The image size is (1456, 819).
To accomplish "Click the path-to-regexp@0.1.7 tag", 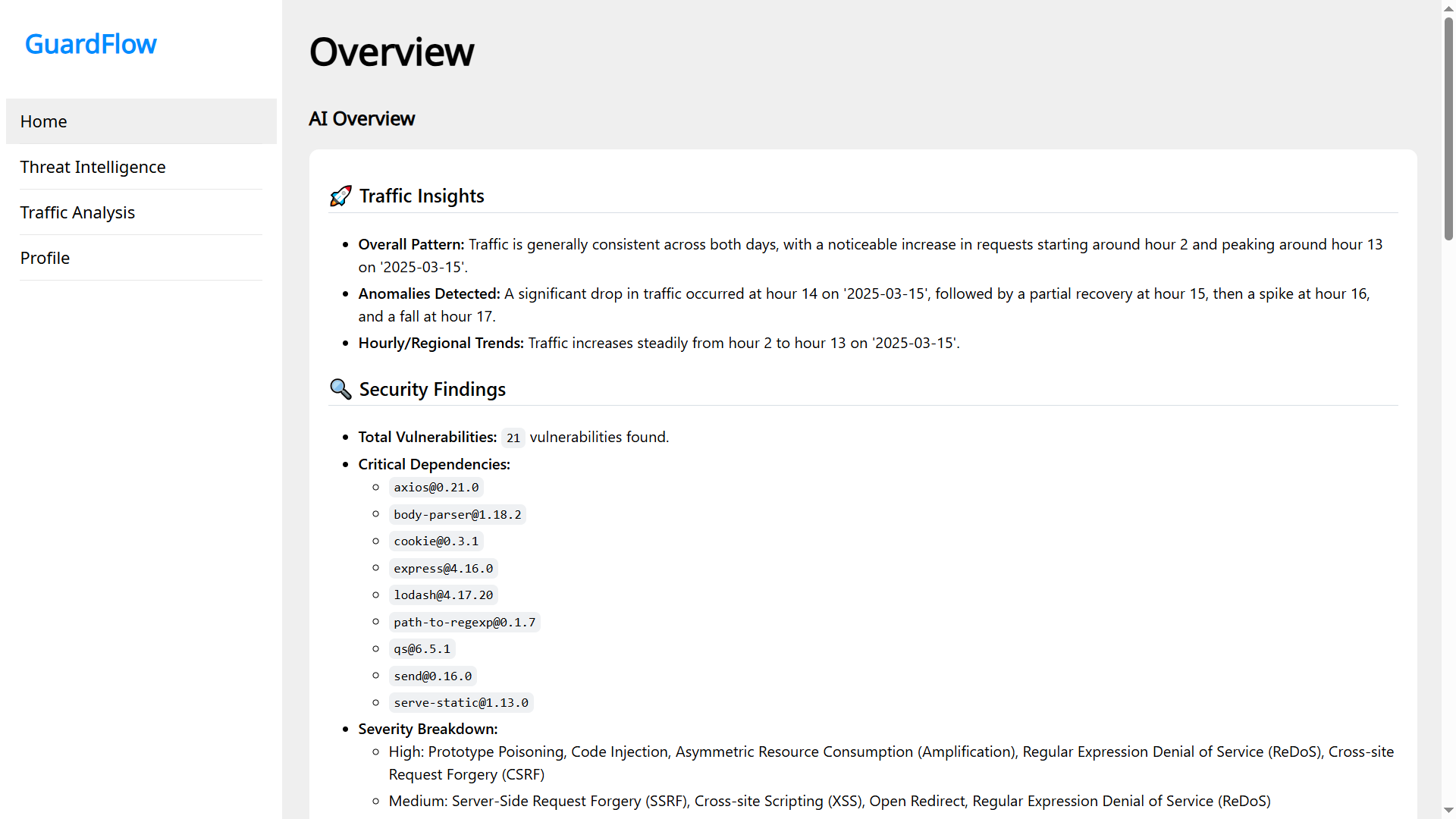I will pyautogui.click(x=464, y=623).
